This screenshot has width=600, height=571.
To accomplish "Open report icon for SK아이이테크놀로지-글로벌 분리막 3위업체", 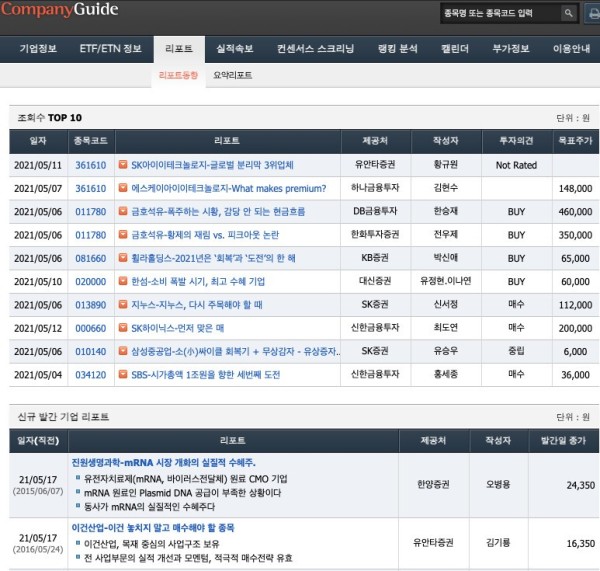I will (x=123, y=165).
